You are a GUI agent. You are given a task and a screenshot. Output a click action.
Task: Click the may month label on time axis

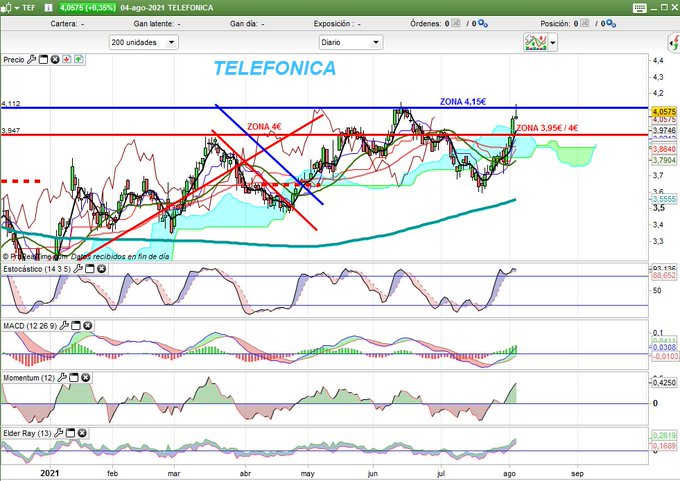tap(307, 473)
